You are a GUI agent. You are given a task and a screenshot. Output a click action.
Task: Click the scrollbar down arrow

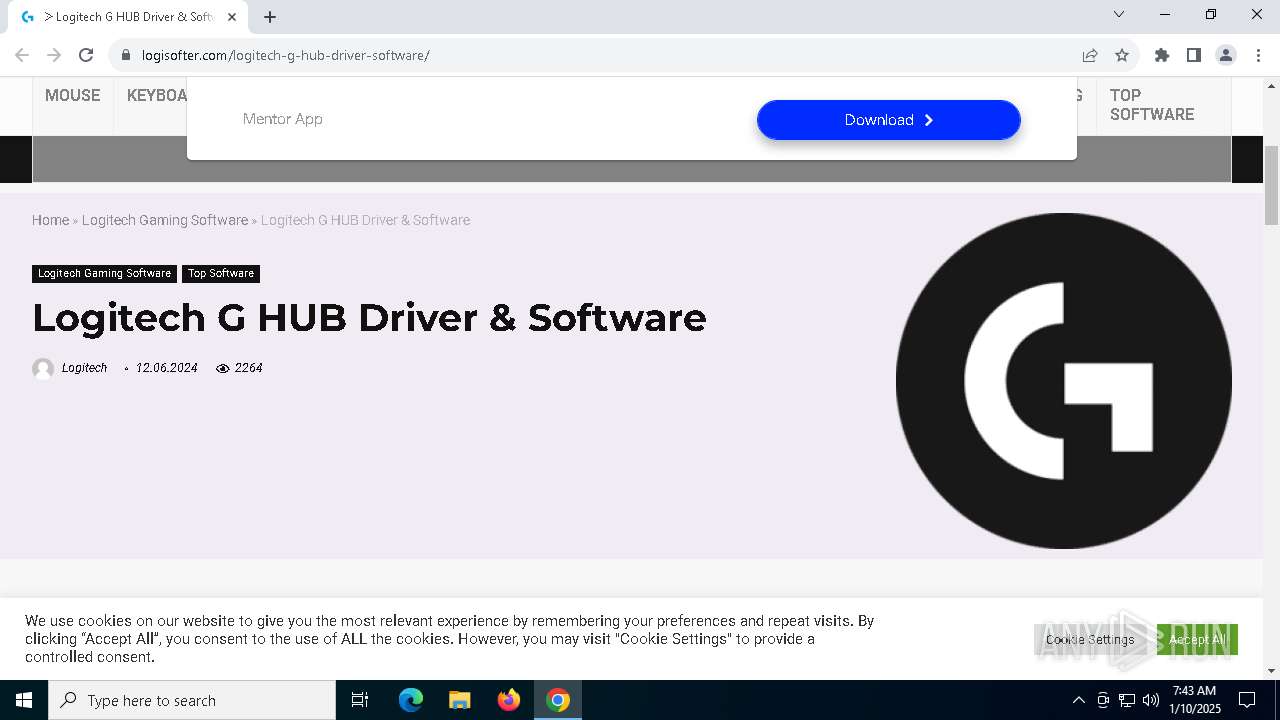tap(1272, 671)
